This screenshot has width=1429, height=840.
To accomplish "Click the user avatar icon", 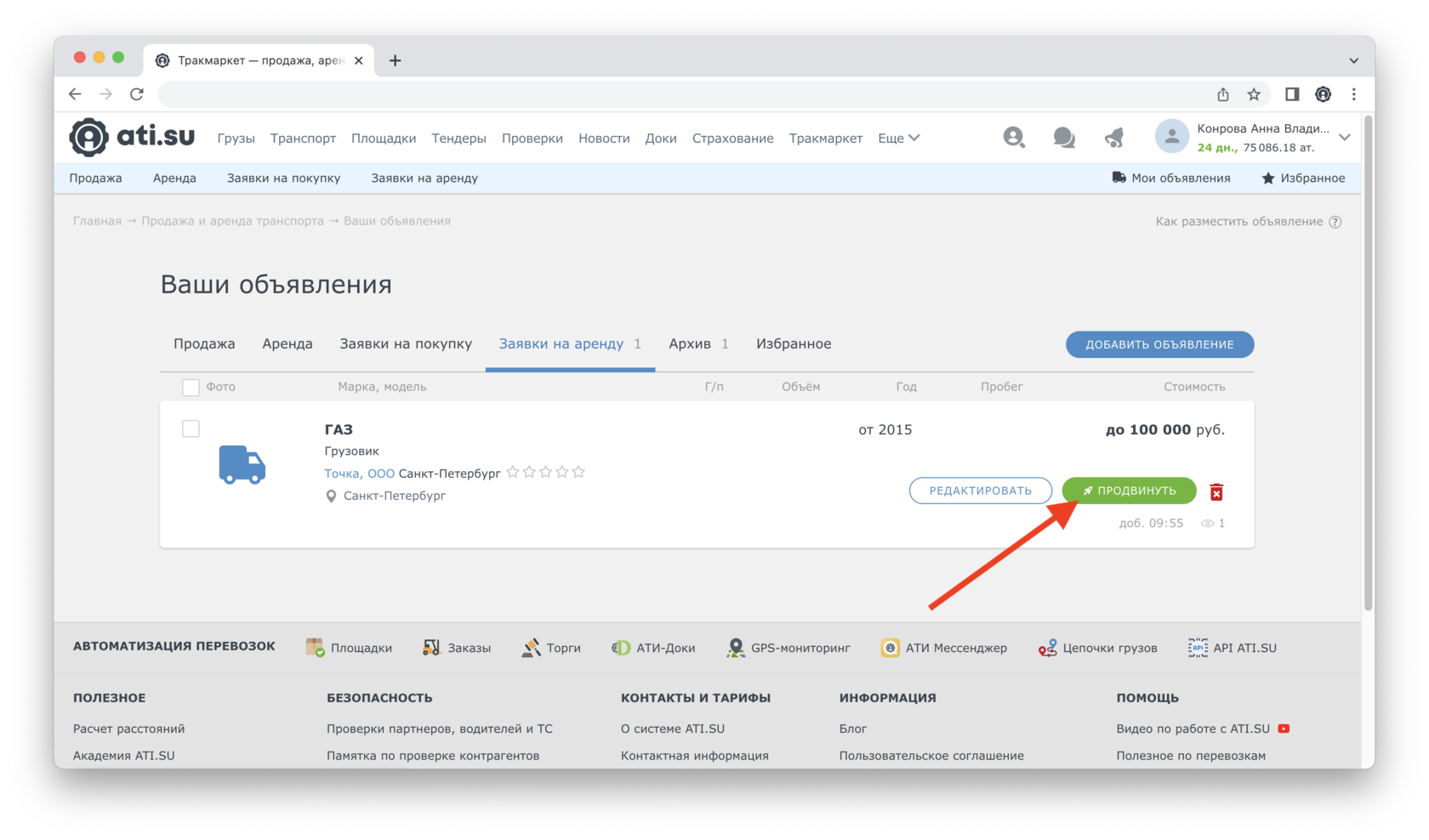I will pos(1171,137).
